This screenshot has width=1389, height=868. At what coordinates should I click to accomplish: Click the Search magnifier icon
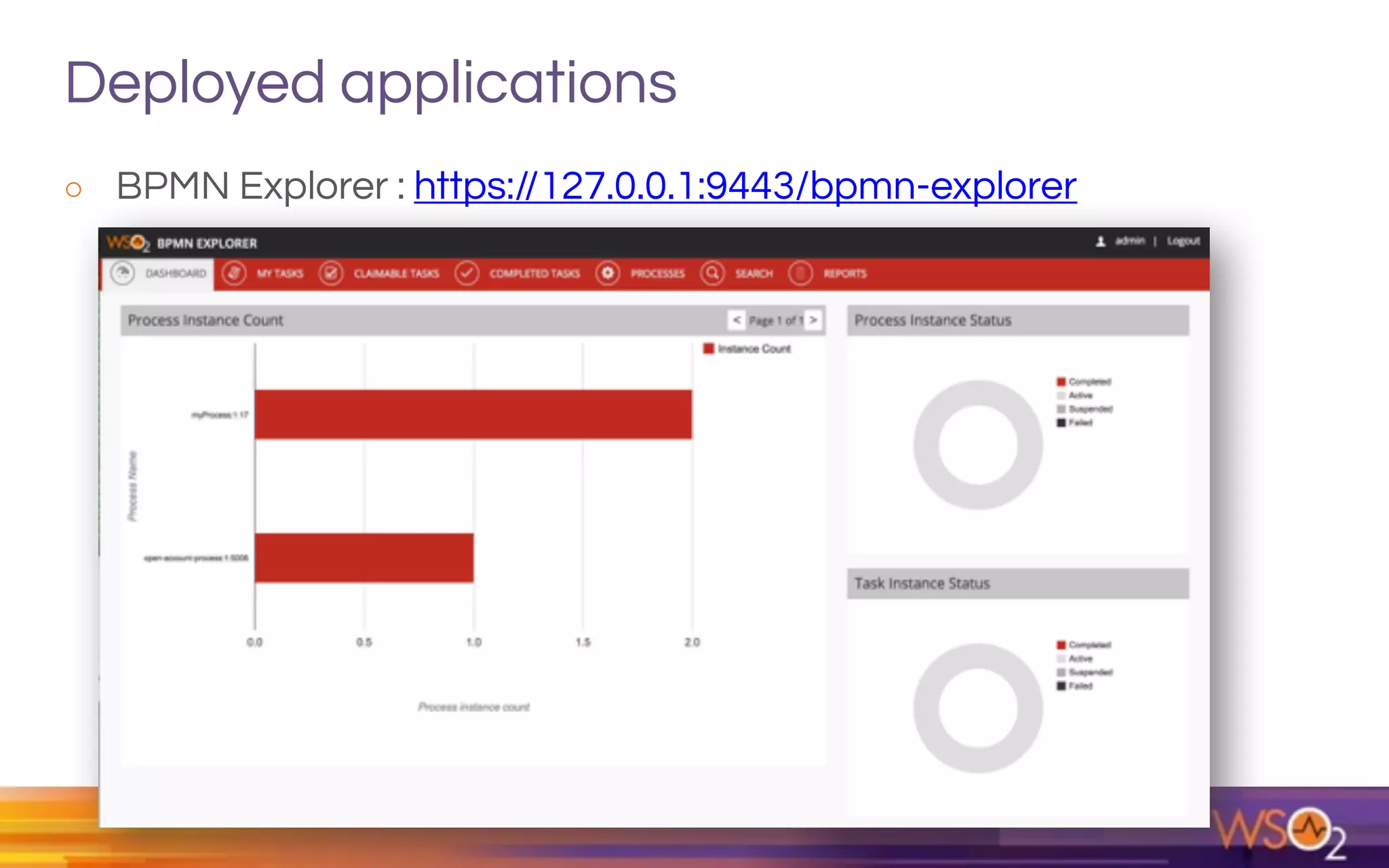(x=713, y=273)
